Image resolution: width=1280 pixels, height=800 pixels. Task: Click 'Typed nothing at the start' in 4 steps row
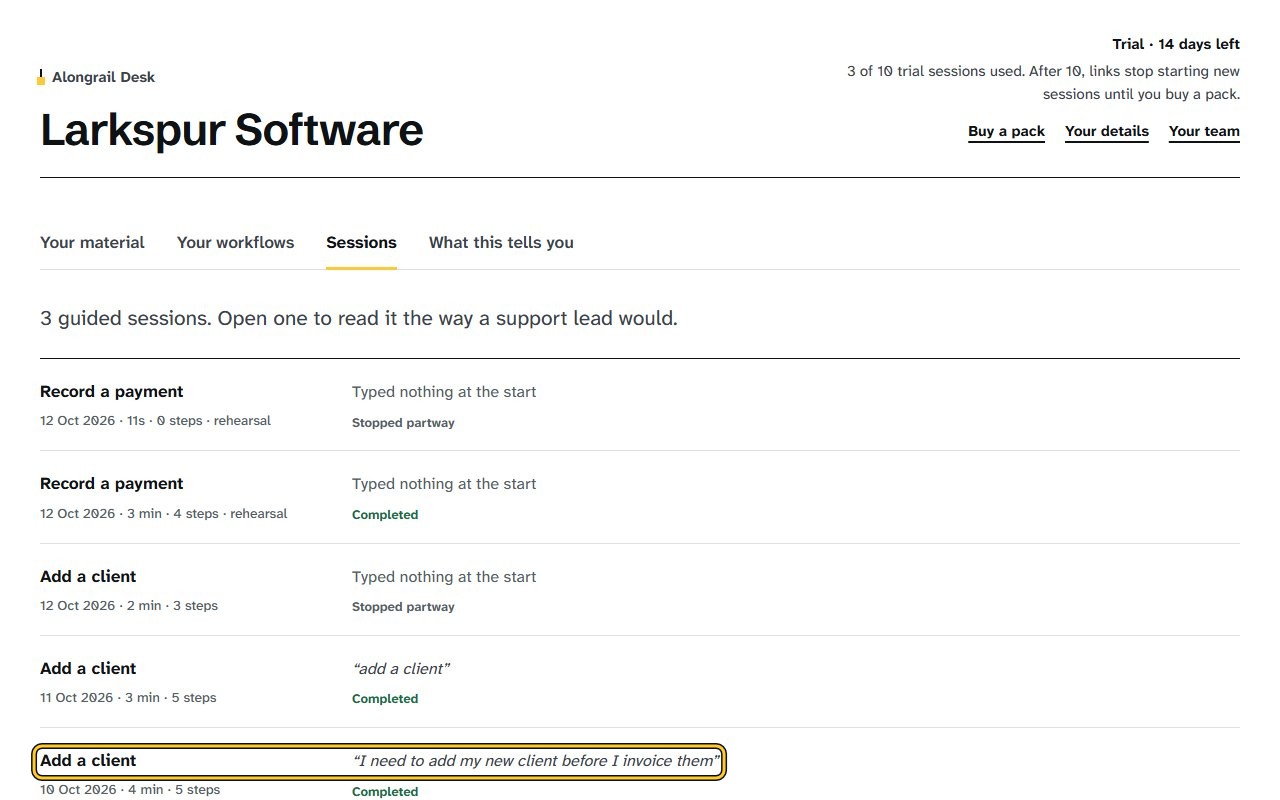coord(444,484)
